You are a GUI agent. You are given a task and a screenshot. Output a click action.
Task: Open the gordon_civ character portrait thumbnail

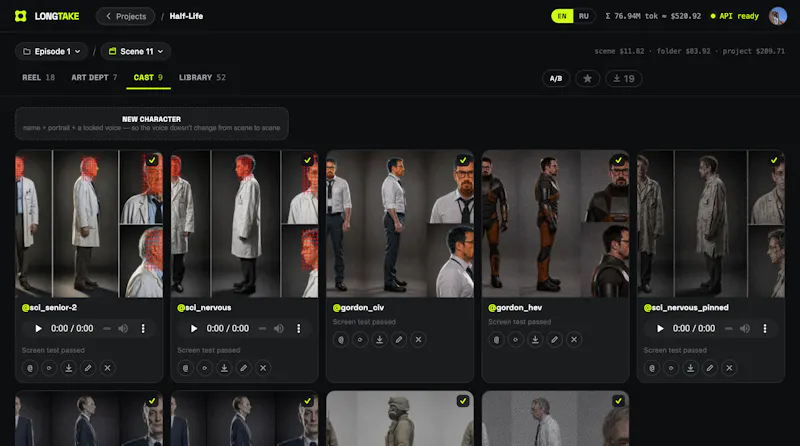(400, 224)
